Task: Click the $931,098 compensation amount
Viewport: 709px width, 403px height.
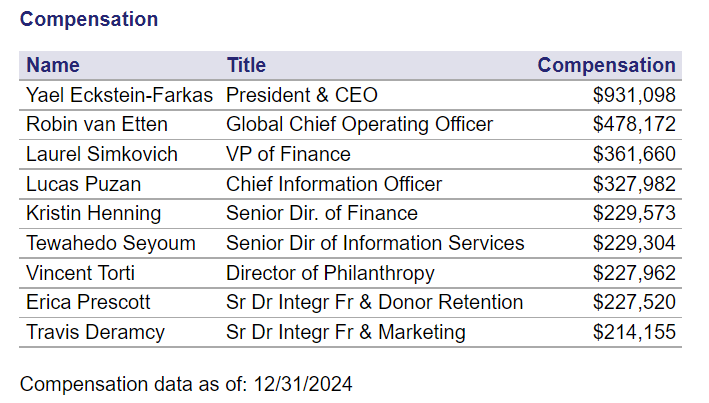Action: pos(634,96)
